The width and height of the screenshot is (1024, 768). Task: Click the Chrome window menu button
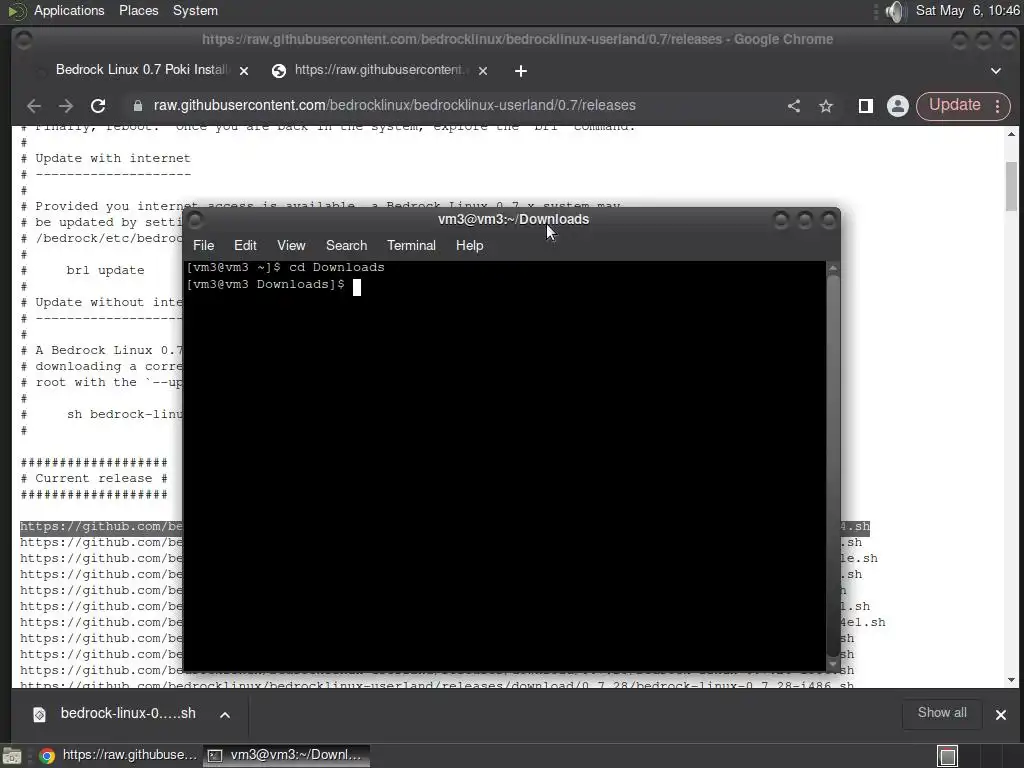(24, 40)
